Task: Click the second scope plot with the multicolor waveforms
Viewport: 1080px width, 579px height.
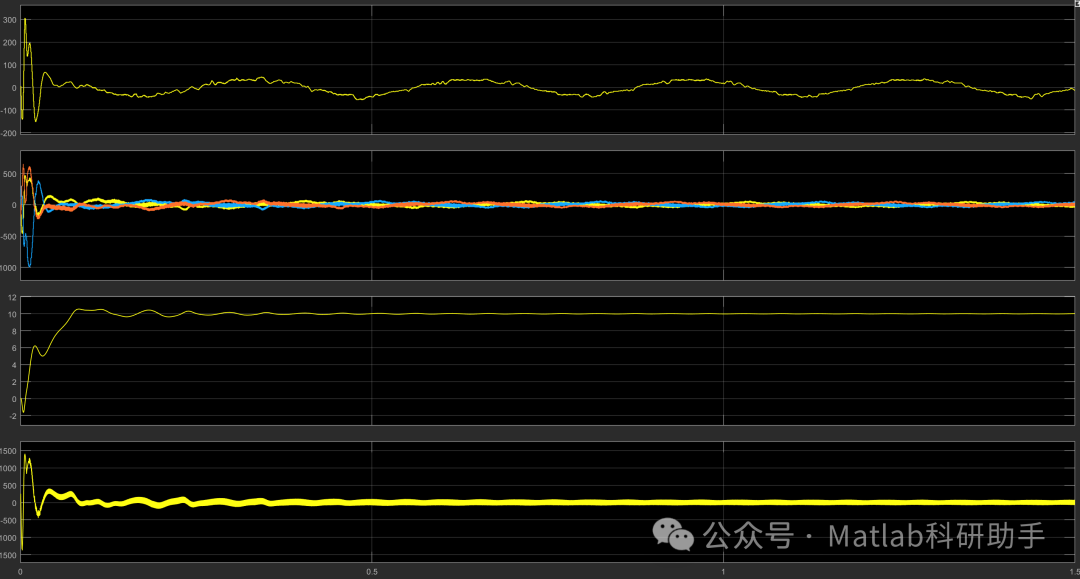Action: 548,215
